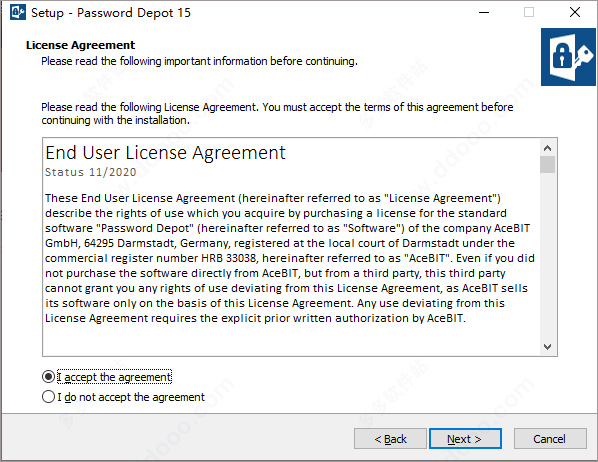Select 'I accept the agreement' radio button
The width and height of the screenshot is (598, 462).
[x=48, y=377]
